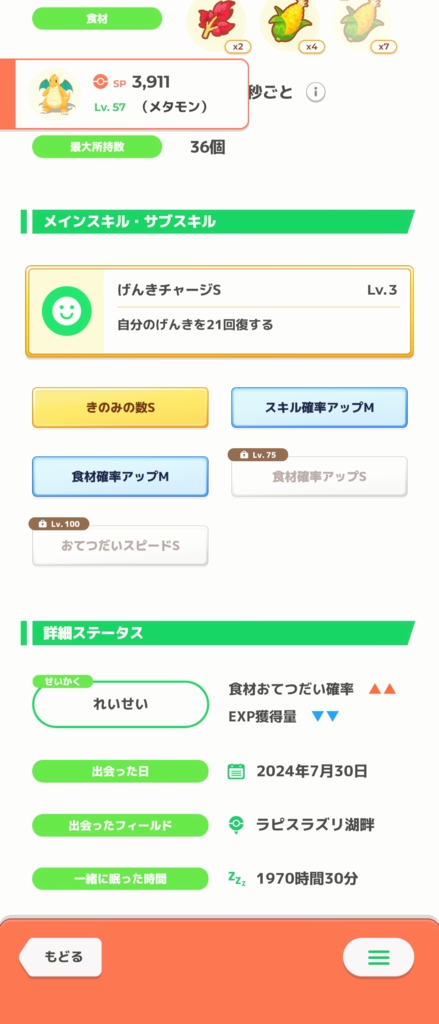Tap the Zzz sleep time icon
The image size is (439, 1024).
point(236,878)
